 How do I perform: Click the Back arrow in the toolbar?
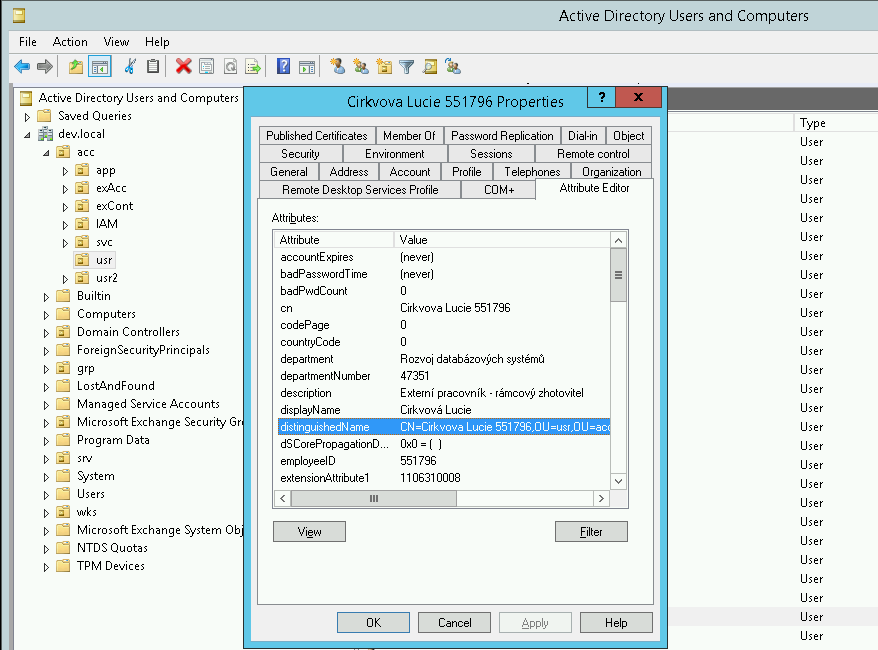pos(22,67)
